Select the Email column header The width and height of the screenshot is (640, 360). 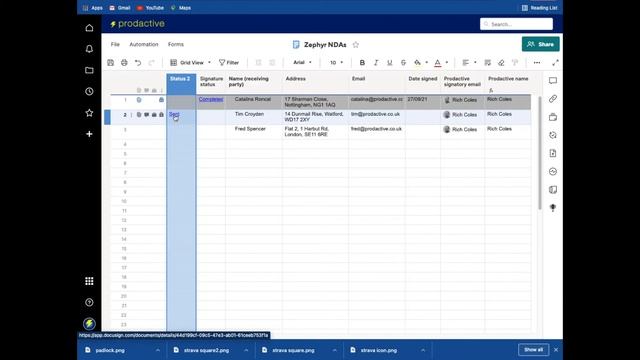(x=377, y=84)
